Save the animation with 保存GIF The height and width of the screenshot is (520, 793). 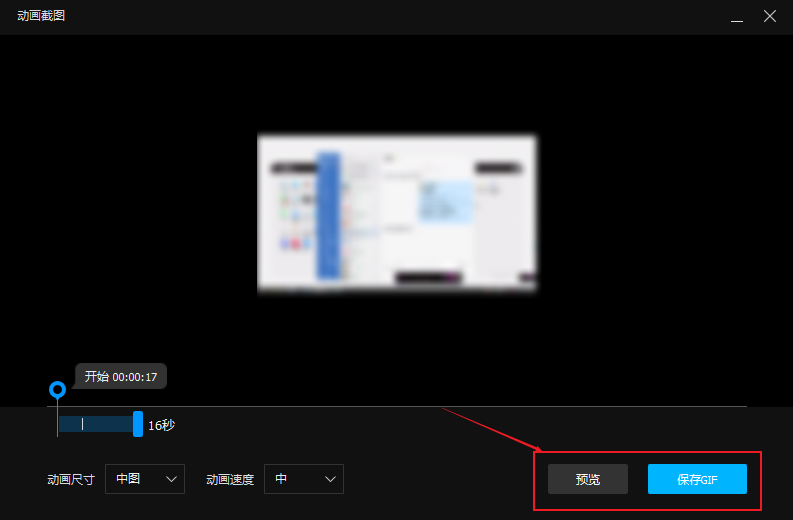point(697,479)
